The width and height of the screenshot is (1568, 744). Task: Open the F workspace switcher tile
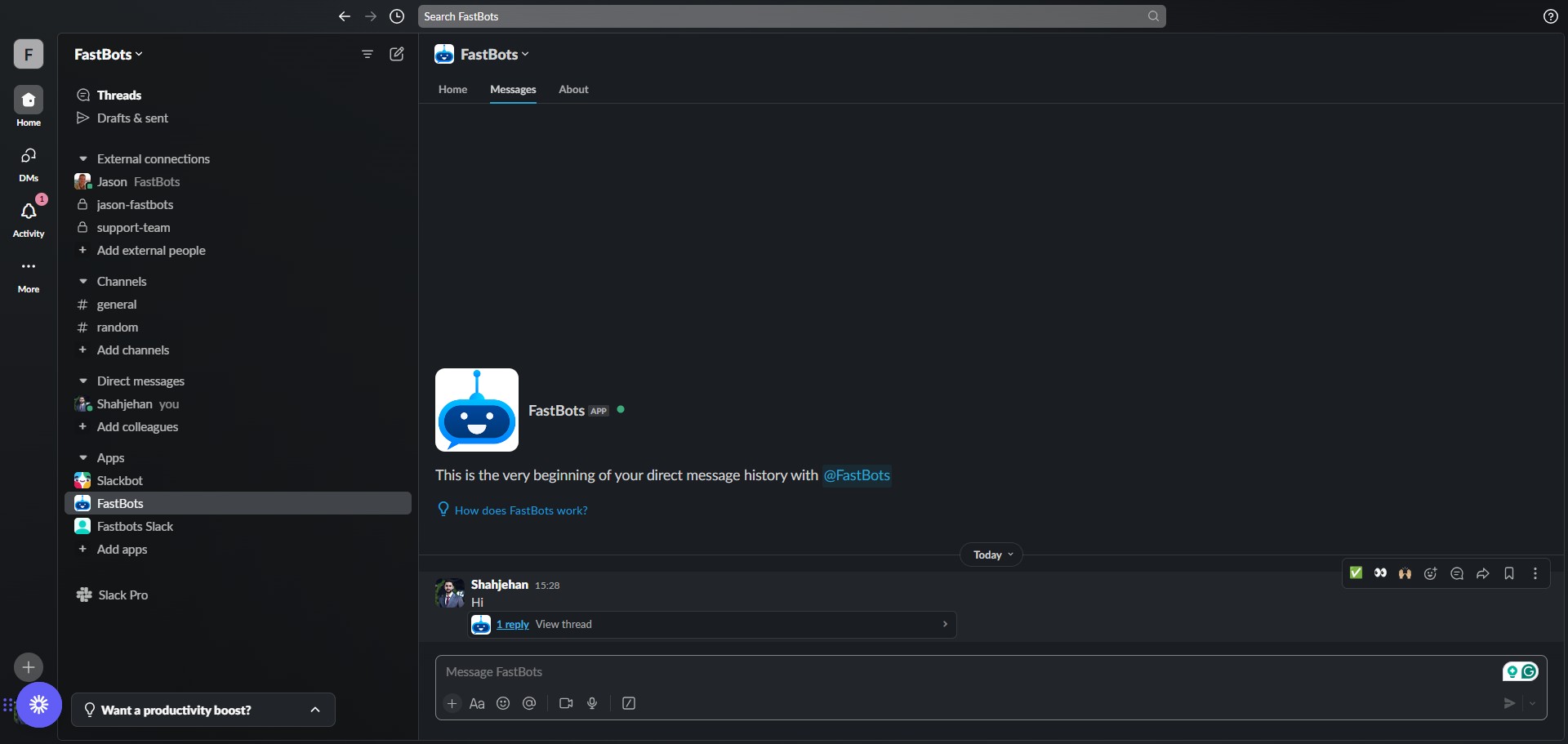[x=29, y=54]
